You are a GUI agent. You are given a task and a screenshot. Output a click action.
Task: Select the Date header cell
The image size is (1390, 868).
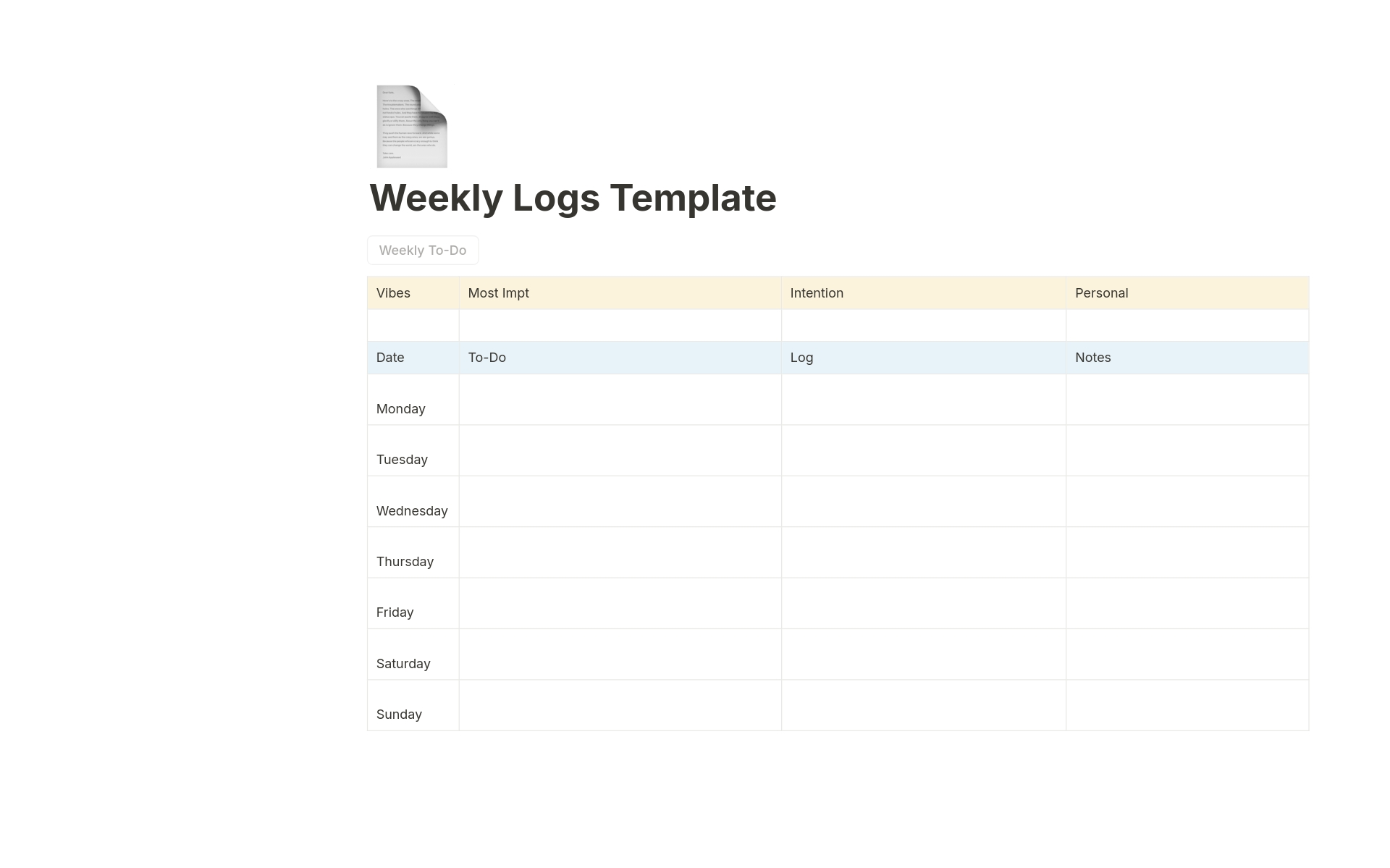pos(389,357)
